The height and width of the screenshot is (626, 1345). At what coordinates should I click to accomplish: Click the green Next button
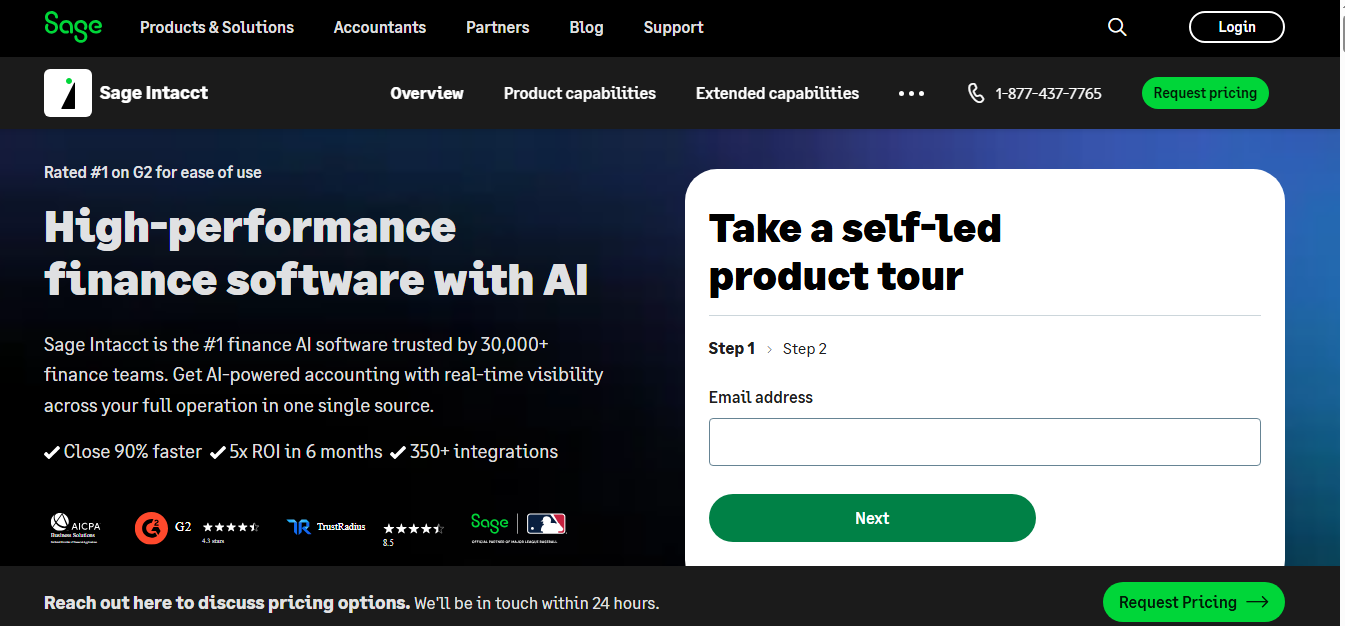pos(872,518)
